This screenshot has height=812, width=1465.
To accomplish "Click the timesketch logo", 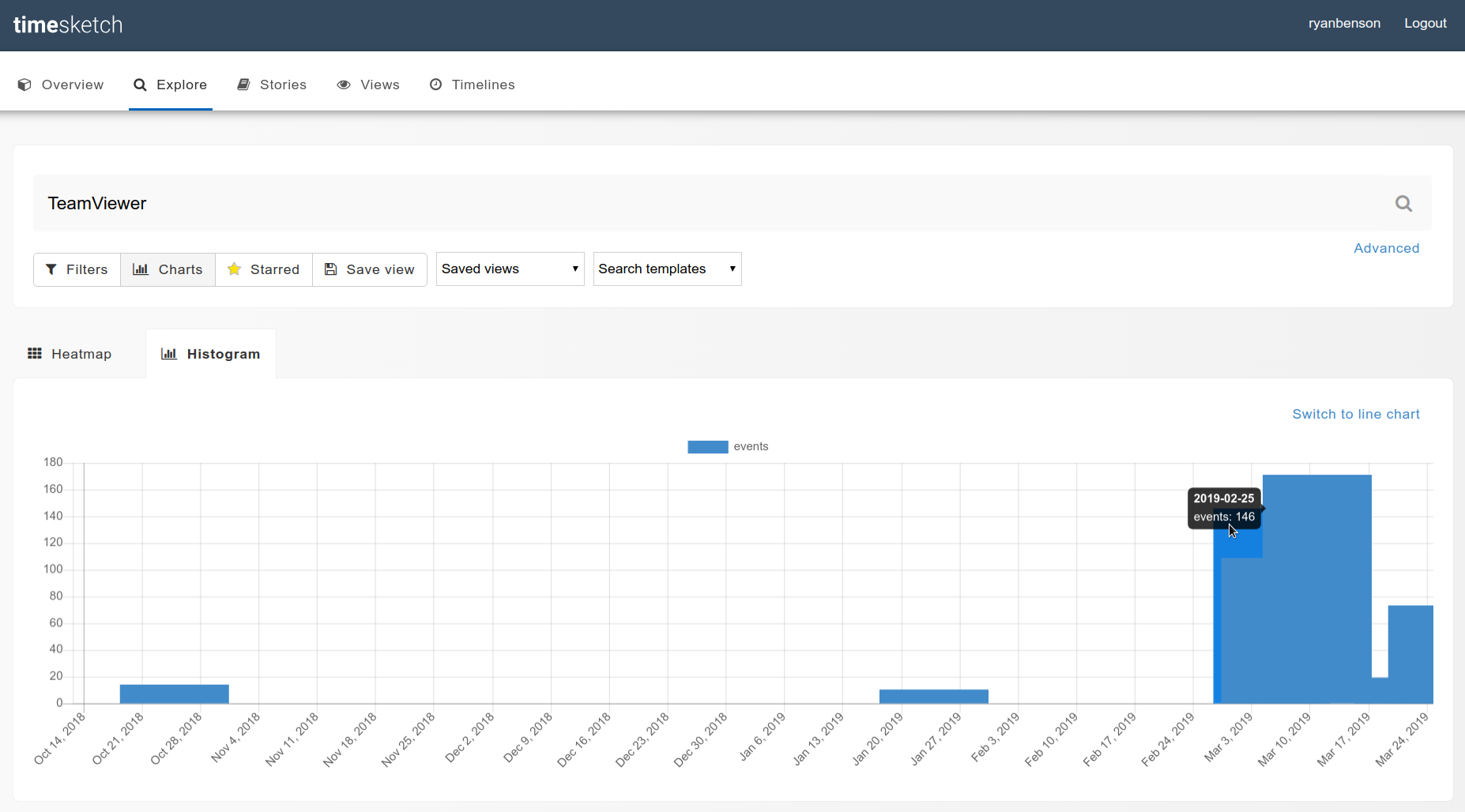I will tap(68, 24).
